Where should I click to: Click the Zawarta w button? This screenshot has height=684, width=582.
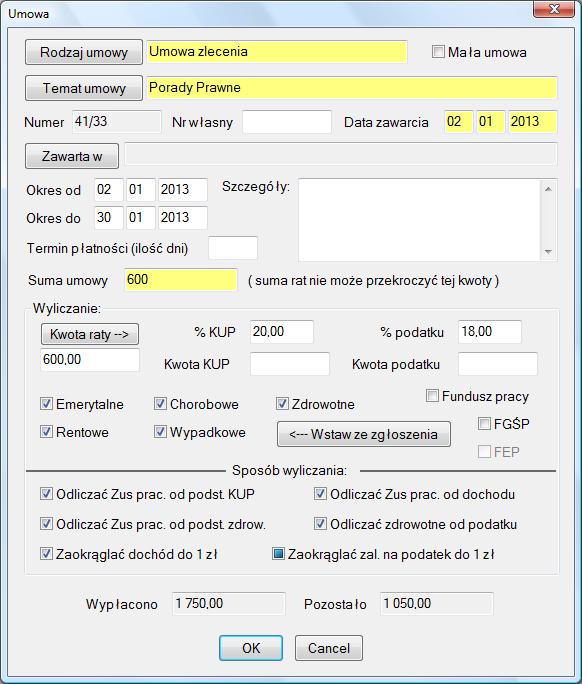[x=72, y=156]
